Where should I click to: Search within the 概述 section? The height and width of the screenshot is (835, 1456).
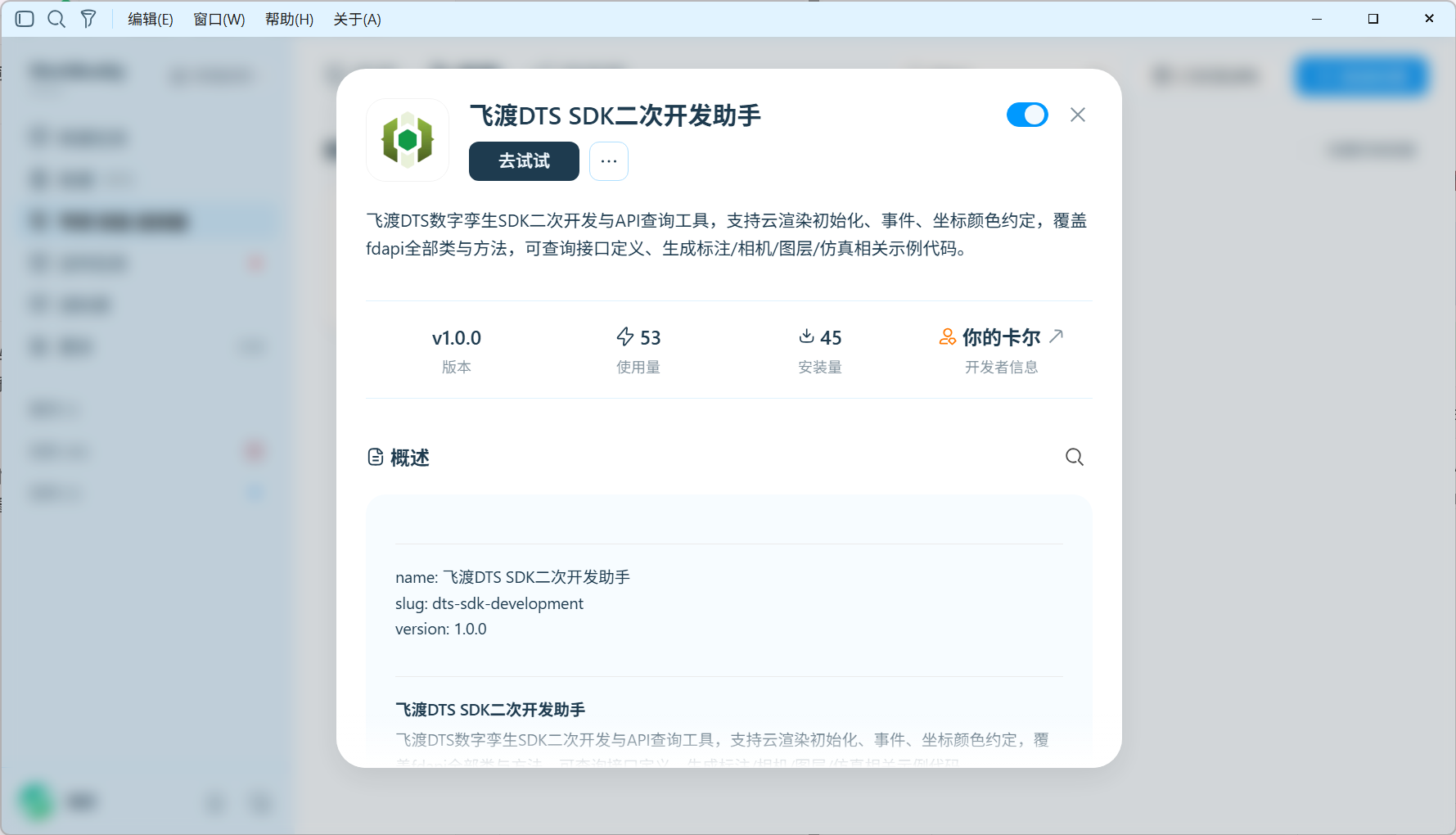click(x=1075, y=457)
